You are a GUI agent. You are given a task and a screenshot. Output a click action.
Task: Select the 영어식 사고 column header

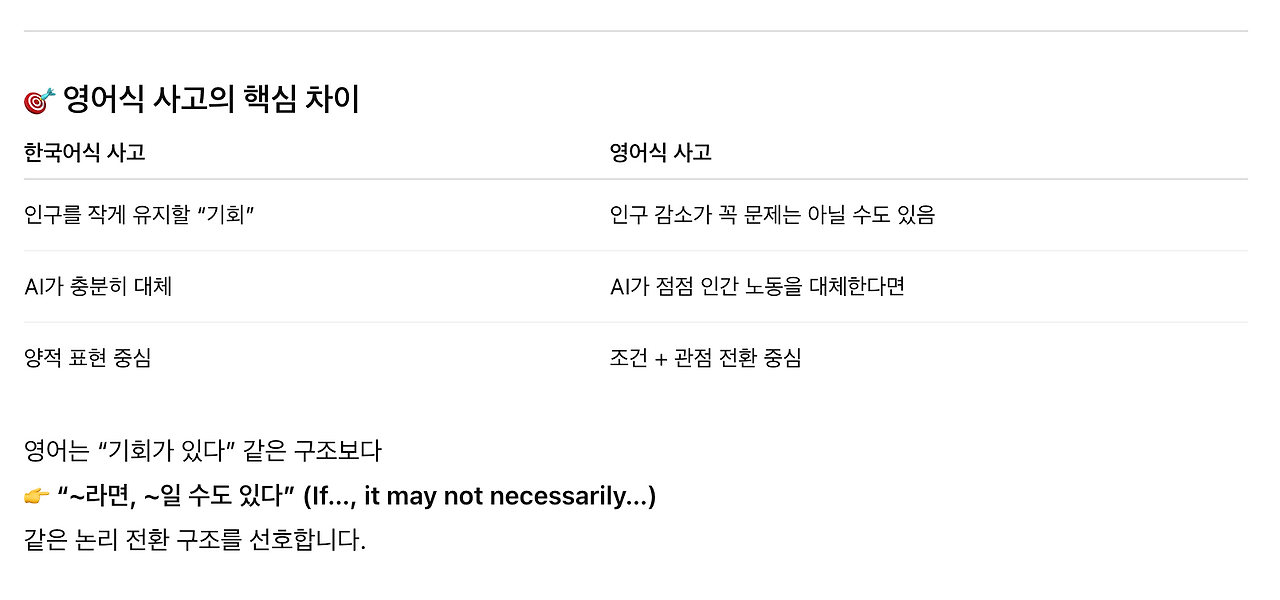click(x=661, y=153)
